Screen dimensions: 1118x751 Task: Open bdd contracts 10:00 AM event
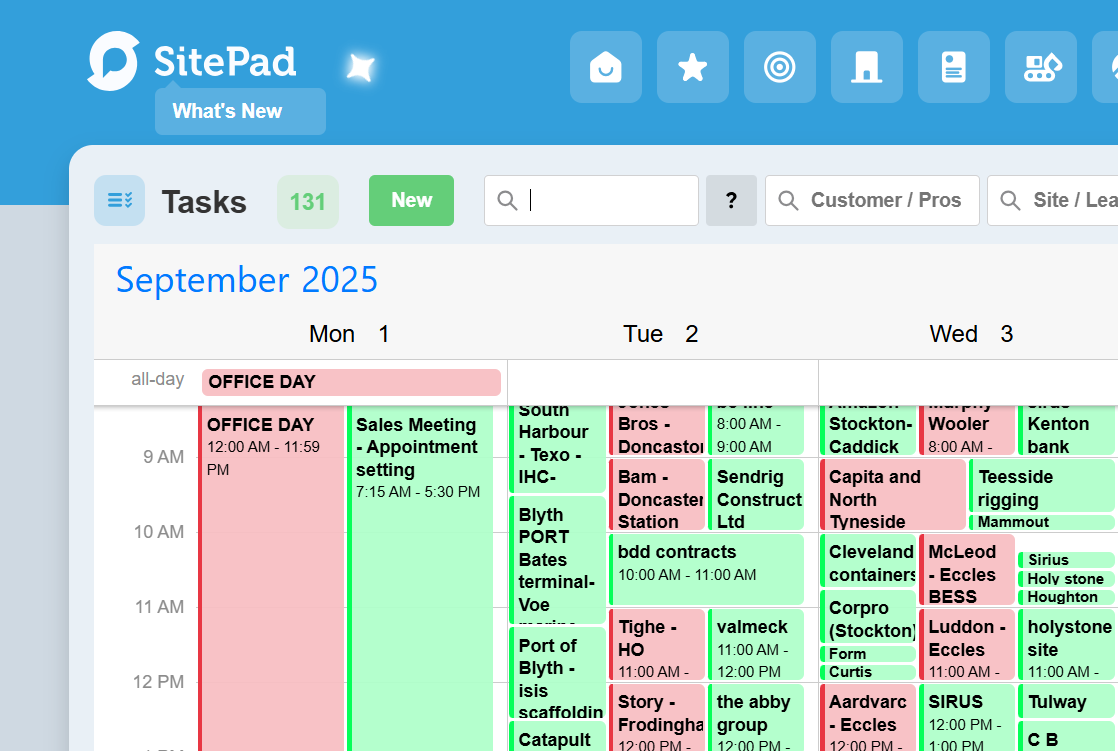[707, 570]
